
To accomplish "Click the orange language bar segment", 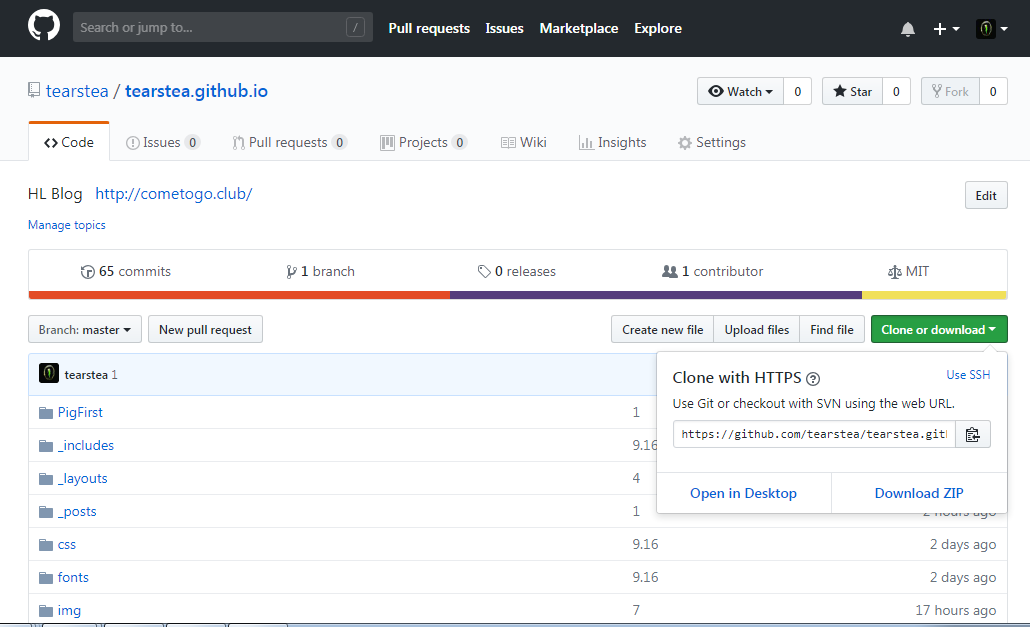I will (239, 295).
